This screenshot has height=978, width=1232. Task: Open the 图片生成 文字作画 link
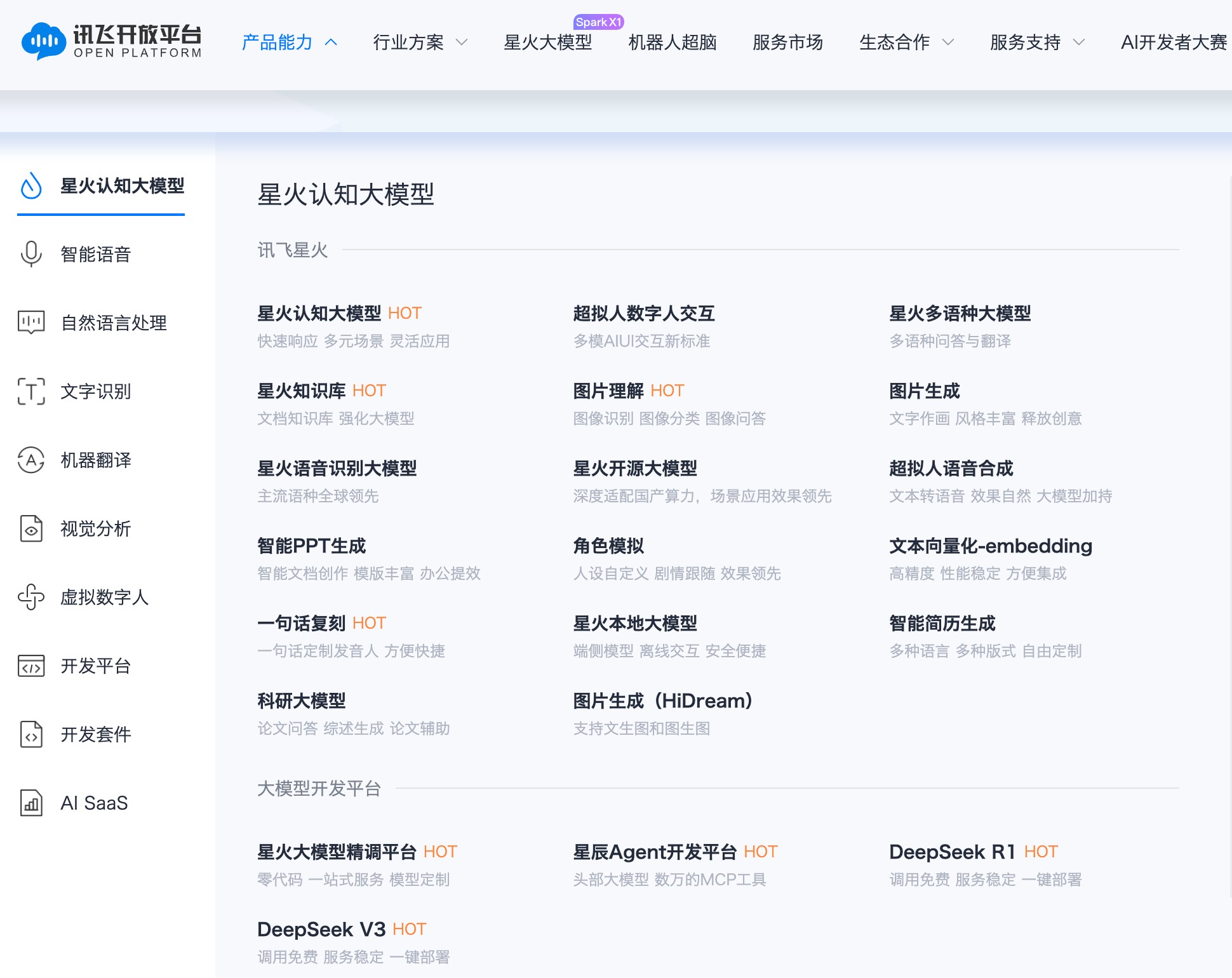coord(925,391)
